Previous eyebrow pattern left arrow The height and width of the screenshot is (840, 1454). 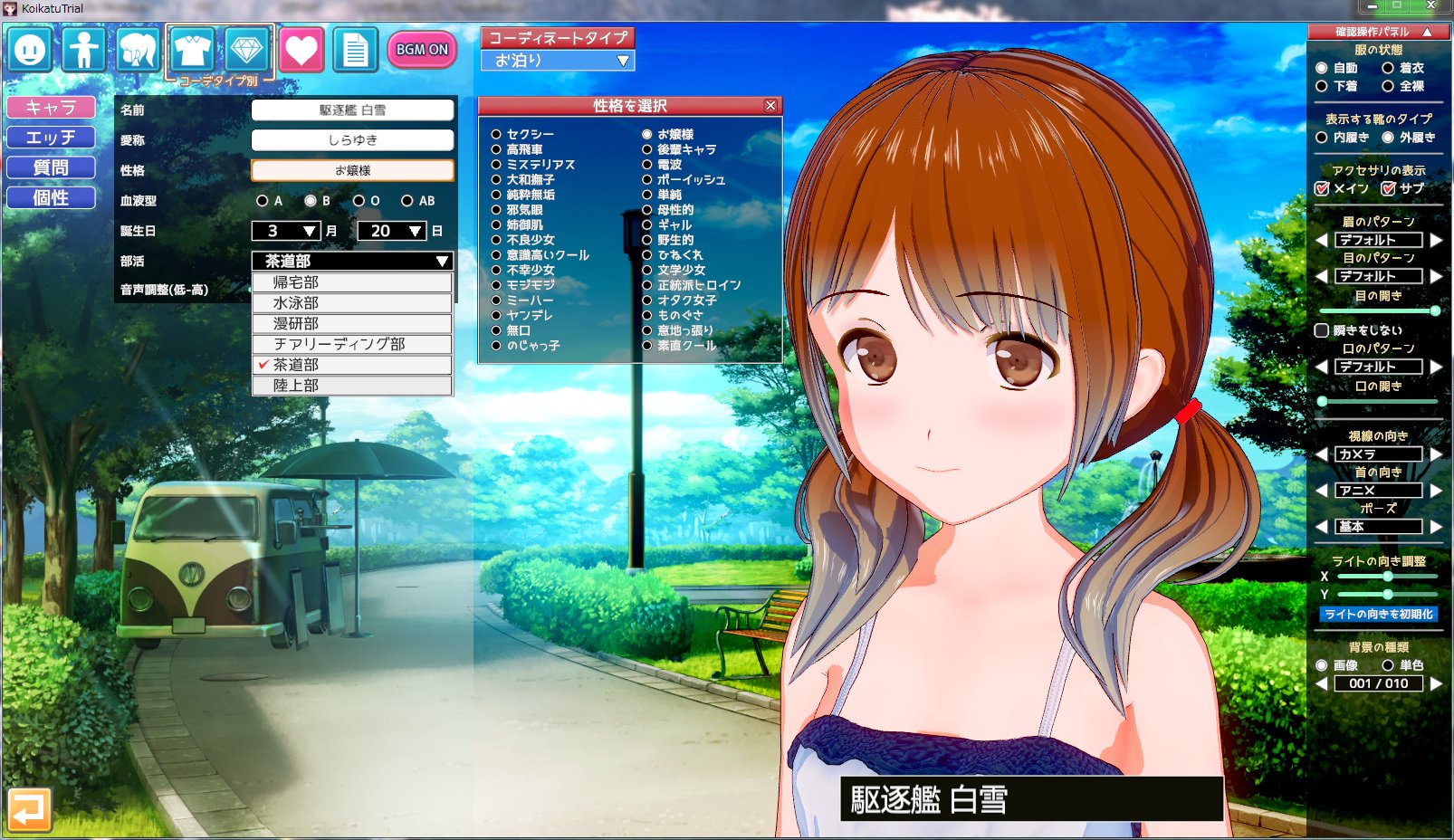[1321, 240]
